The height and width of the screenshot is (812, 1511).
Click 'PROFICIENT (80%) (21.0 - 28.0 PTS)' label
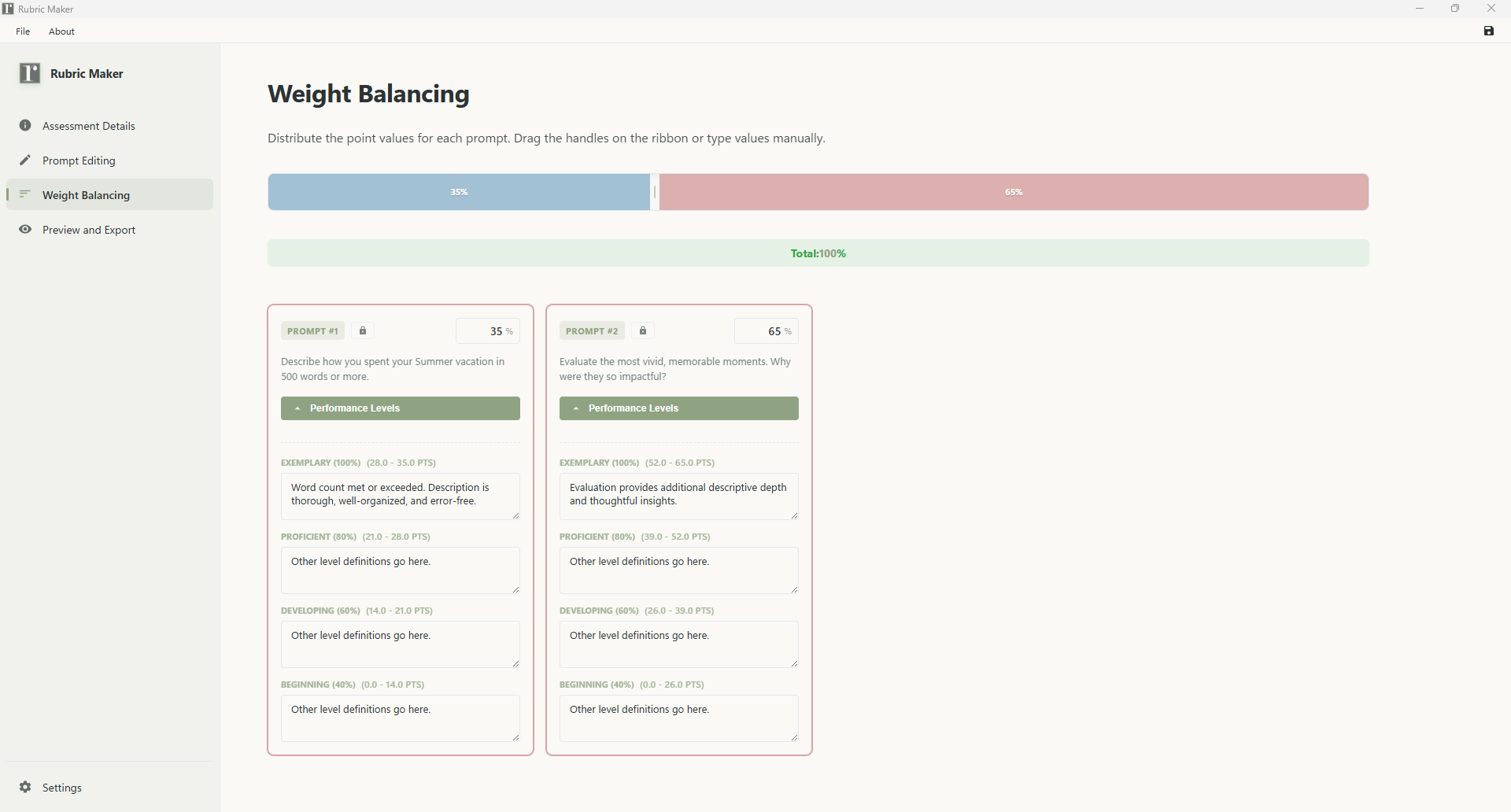356,537
